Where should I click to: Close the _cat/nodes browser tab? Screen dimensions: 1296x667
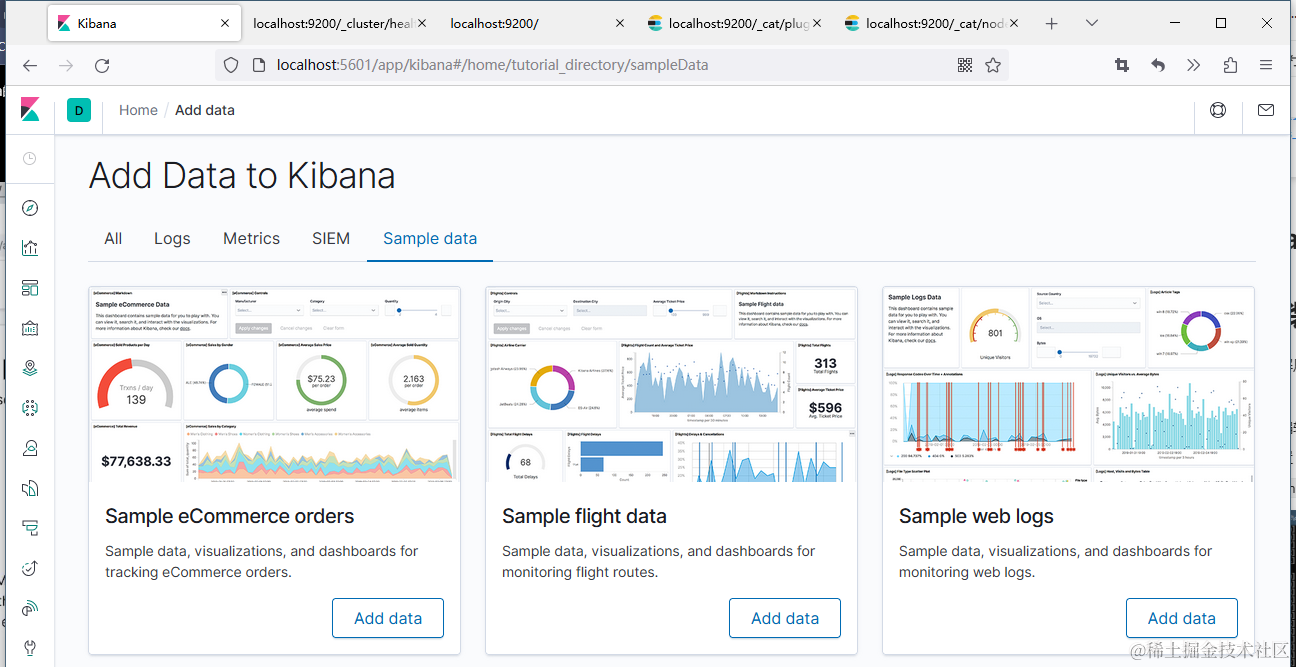coord(1016,23)
